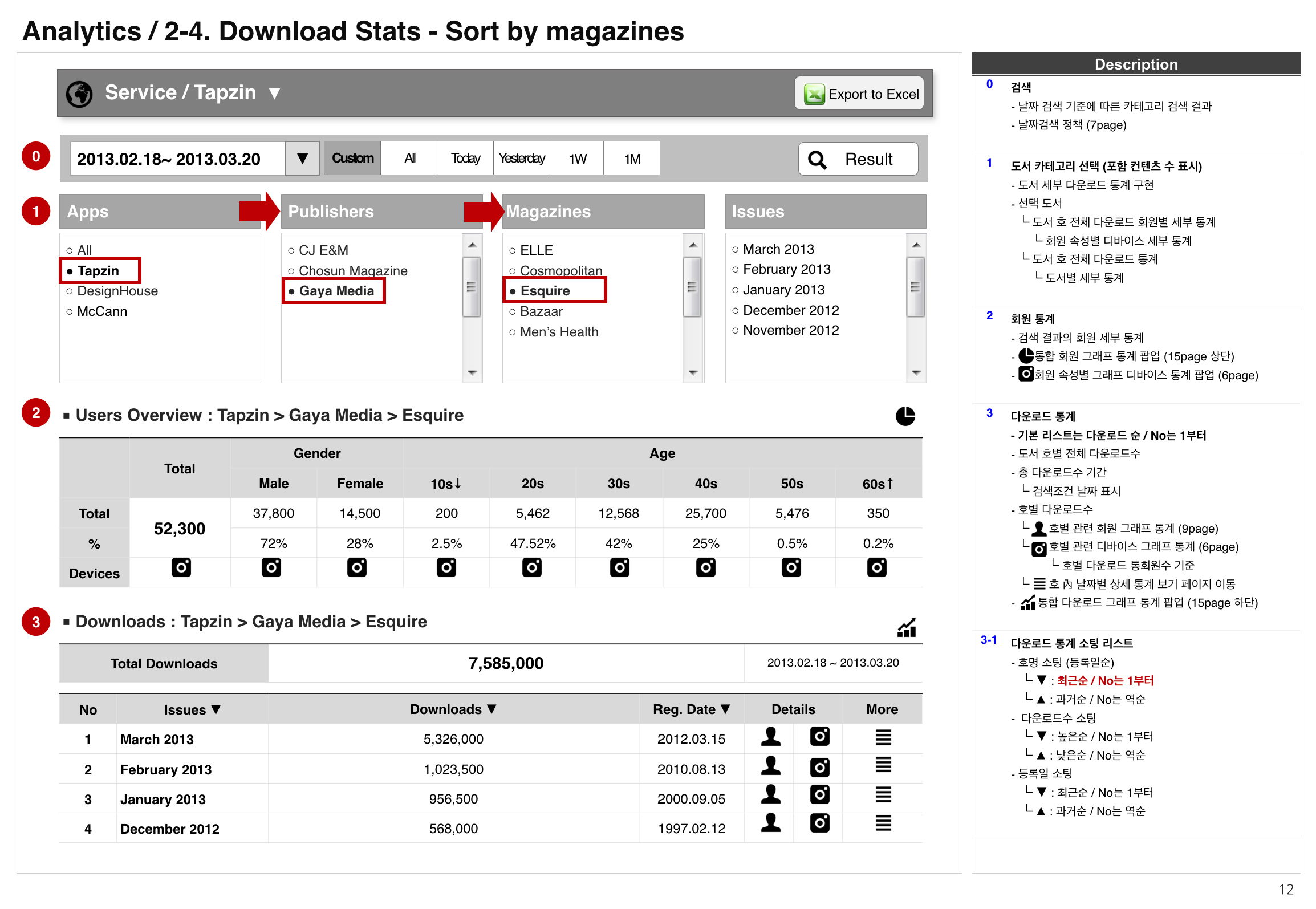Switch to the All date tab
Screen dimensions: 1316x909
409,158
